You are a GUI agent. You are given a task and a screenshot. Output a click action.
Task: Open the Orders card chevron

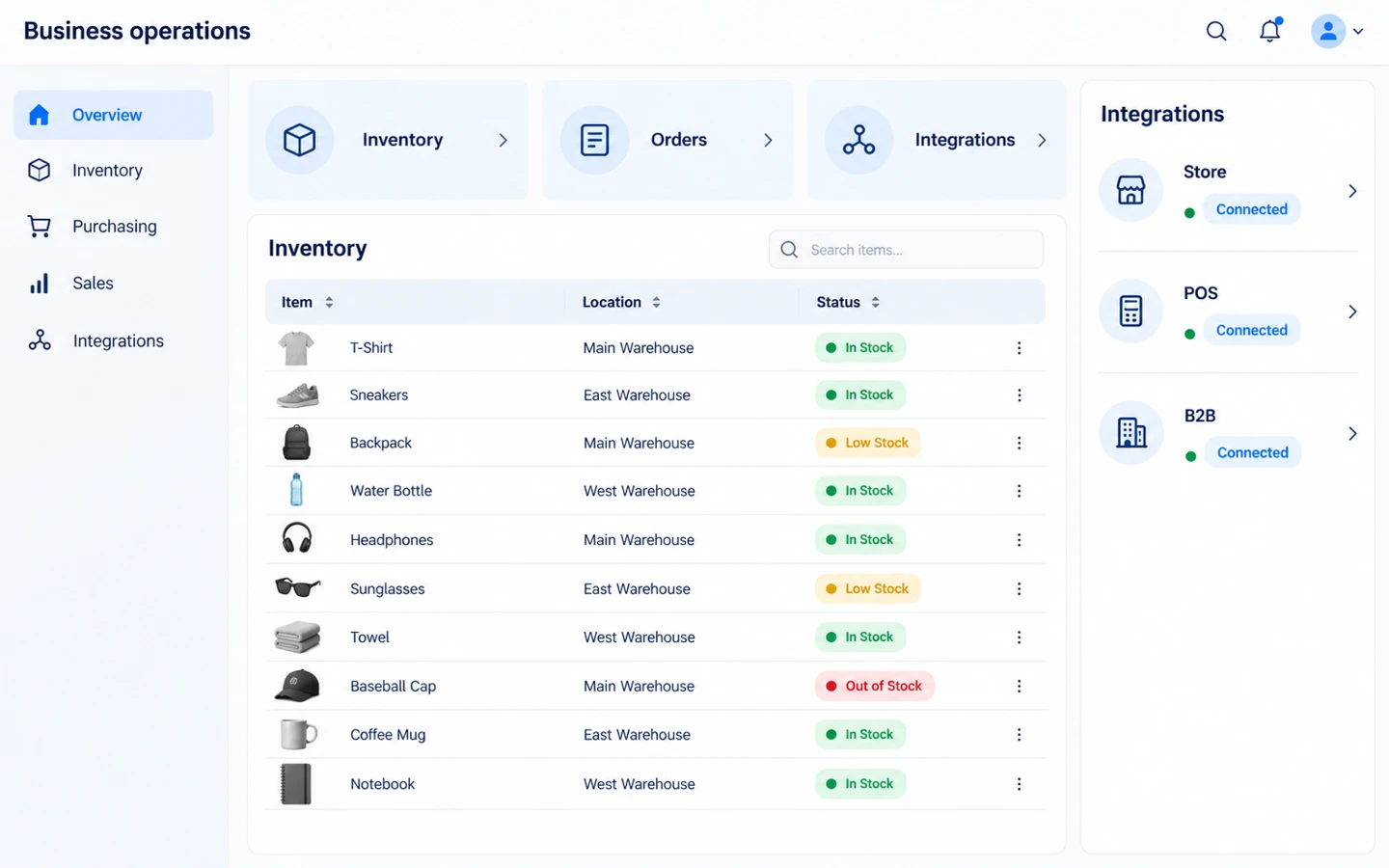[768, 140]
